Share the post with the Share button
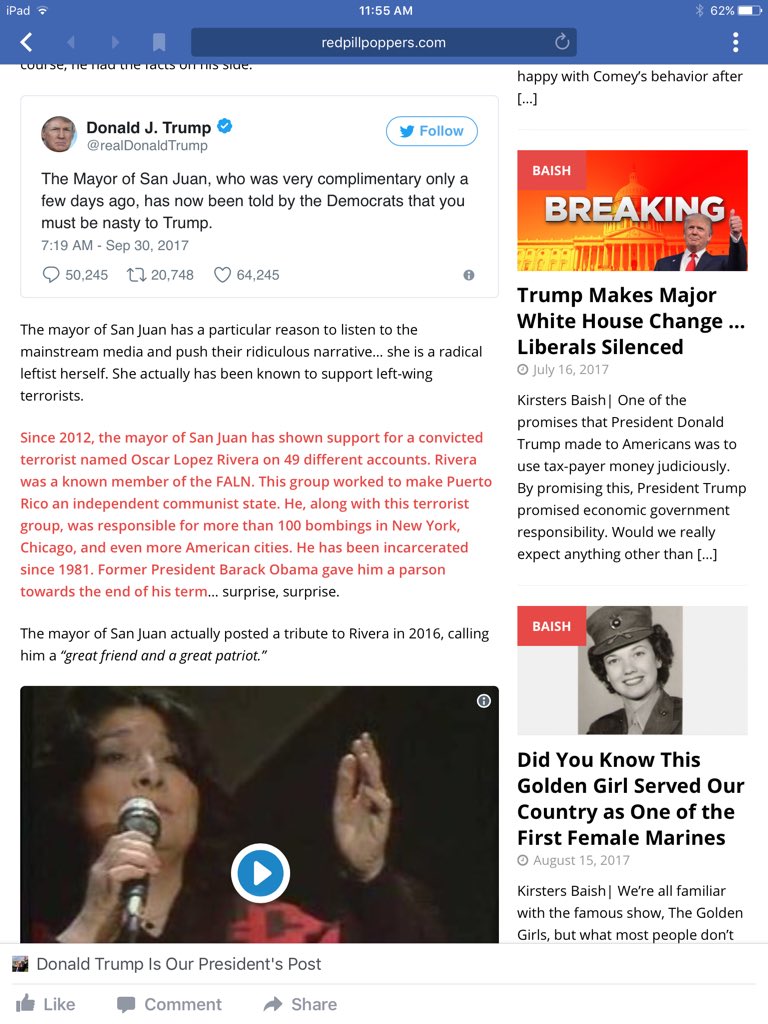The image size is (768, 1024). [300, 1004]
